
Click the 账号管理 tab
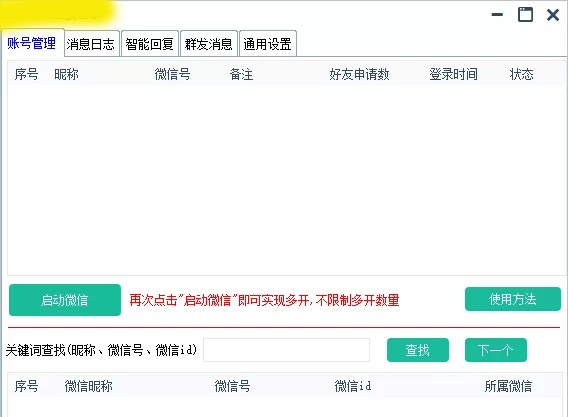tap(32, 43)
